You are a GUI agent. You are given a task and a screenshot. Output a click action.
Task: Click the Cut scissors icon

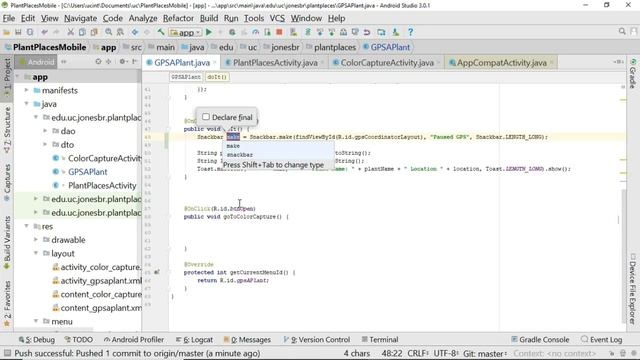[x=70, y=32]
